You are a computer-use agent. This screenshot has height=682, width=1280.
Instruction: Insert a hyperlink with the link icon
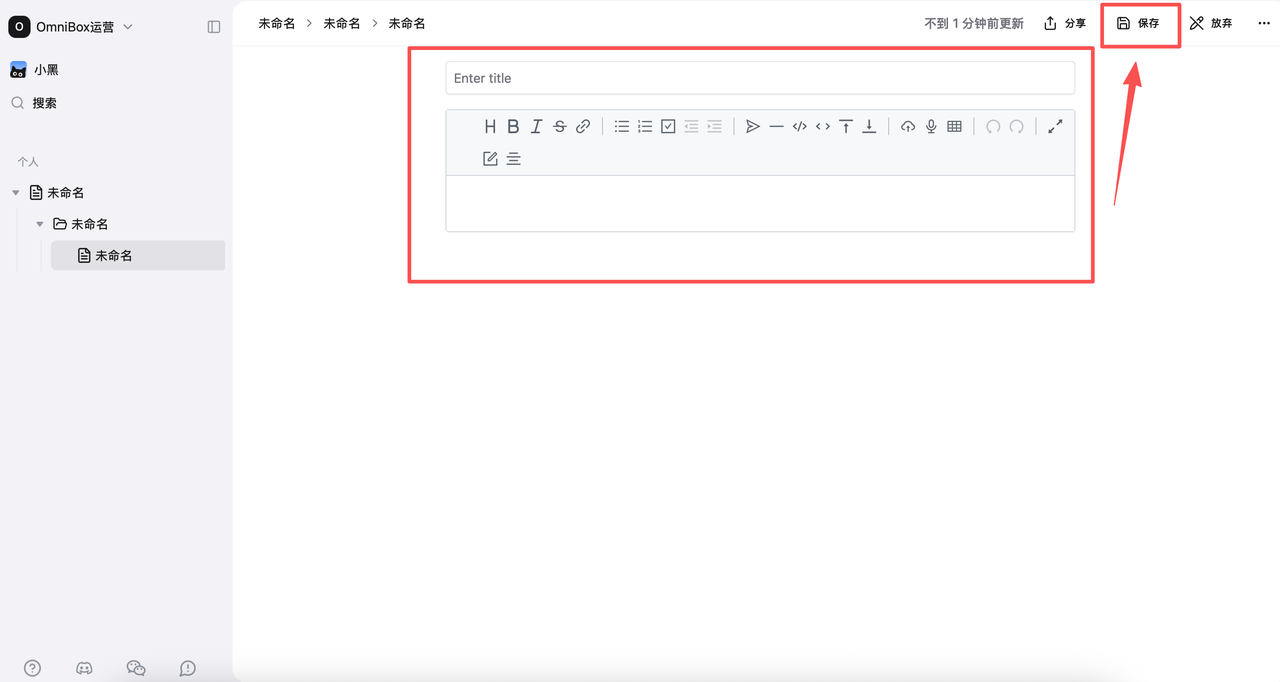coord(583,126)
